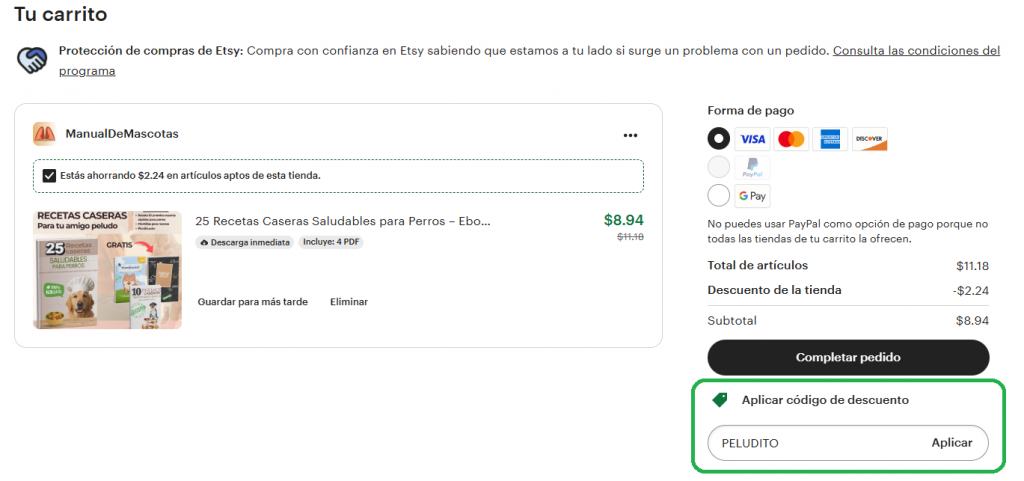Remove item with Eliminar link
This screenshot has width=1024, height=481.
[x=349, y=302]
